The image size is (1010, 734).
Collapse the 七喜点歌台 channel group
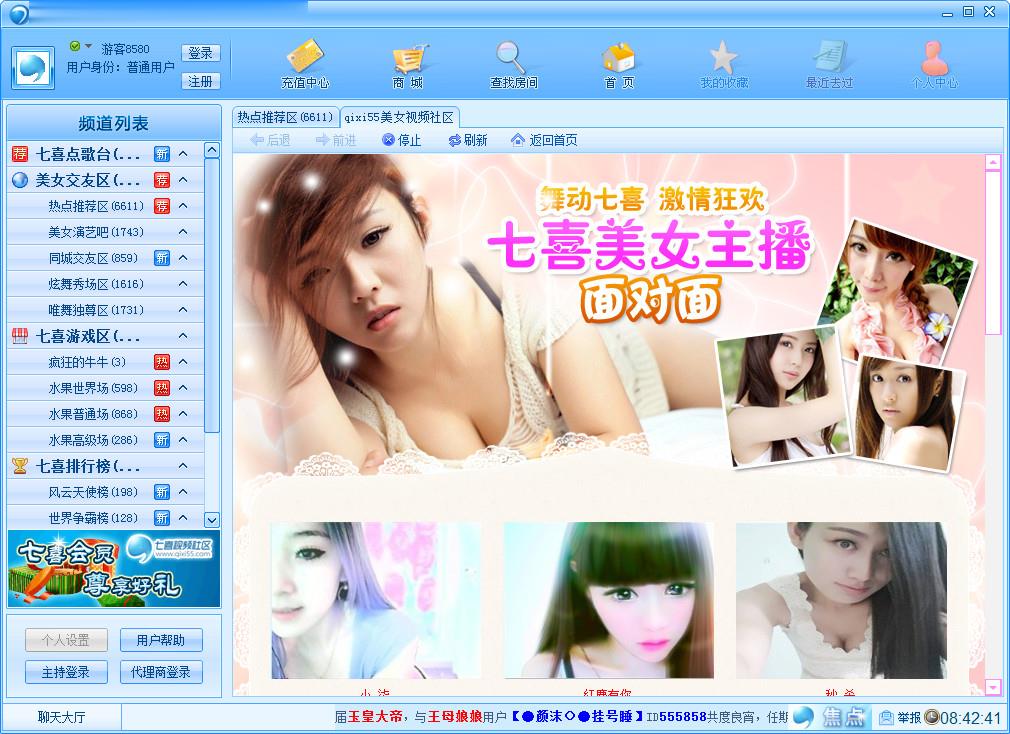(x=183, y=154)
